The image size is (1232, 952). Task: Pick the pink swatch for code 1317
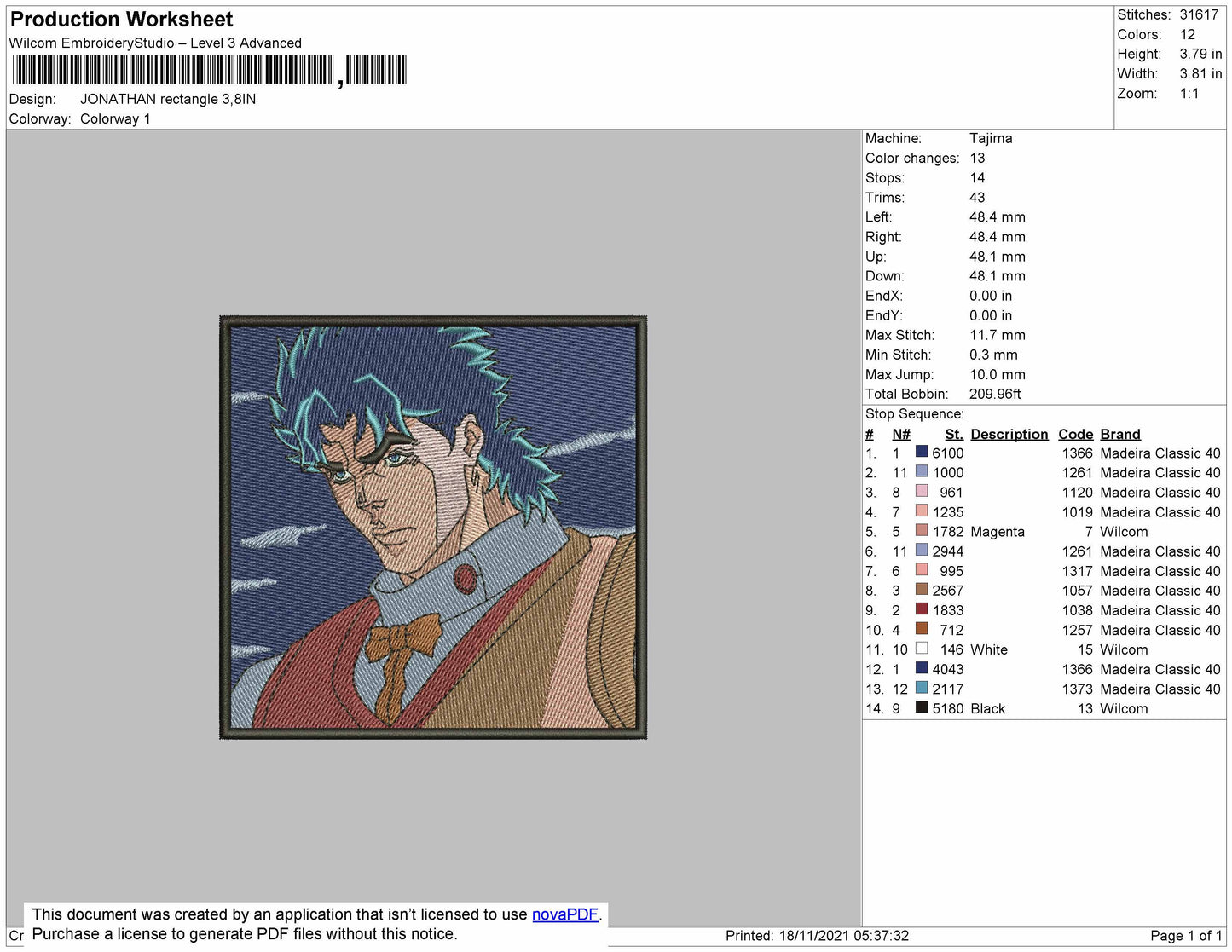[922, 569]
